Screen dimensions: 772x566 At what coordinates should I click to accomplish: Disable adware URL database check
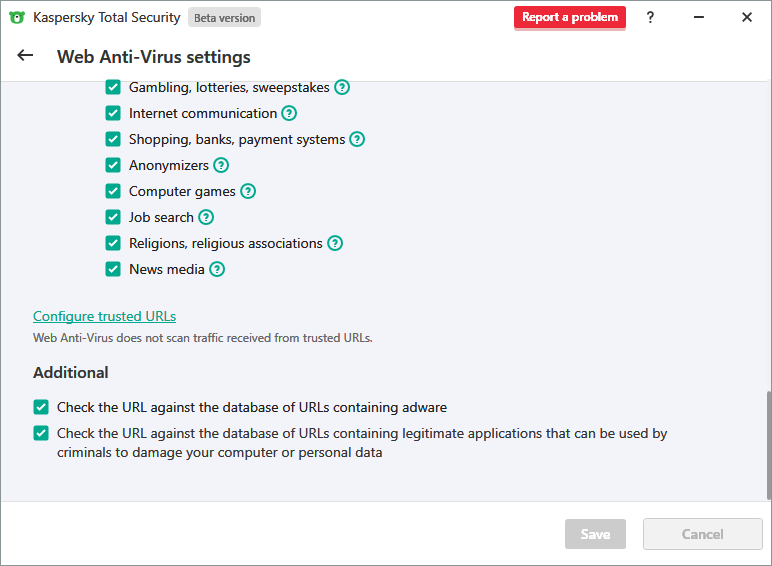[41, 407]
